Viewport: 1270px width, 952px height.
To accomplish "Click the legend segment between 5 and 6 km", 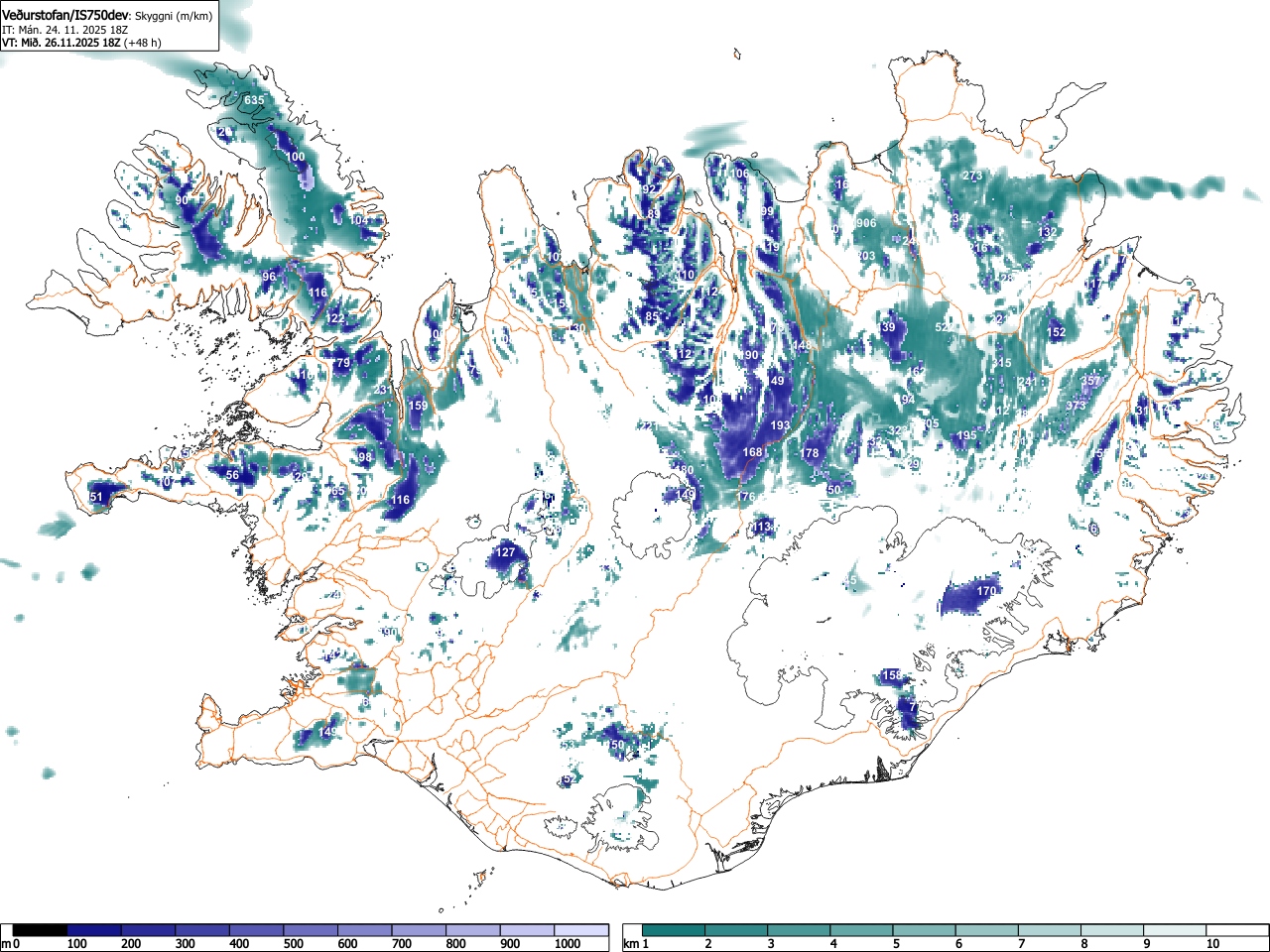I will pos(927,930).
